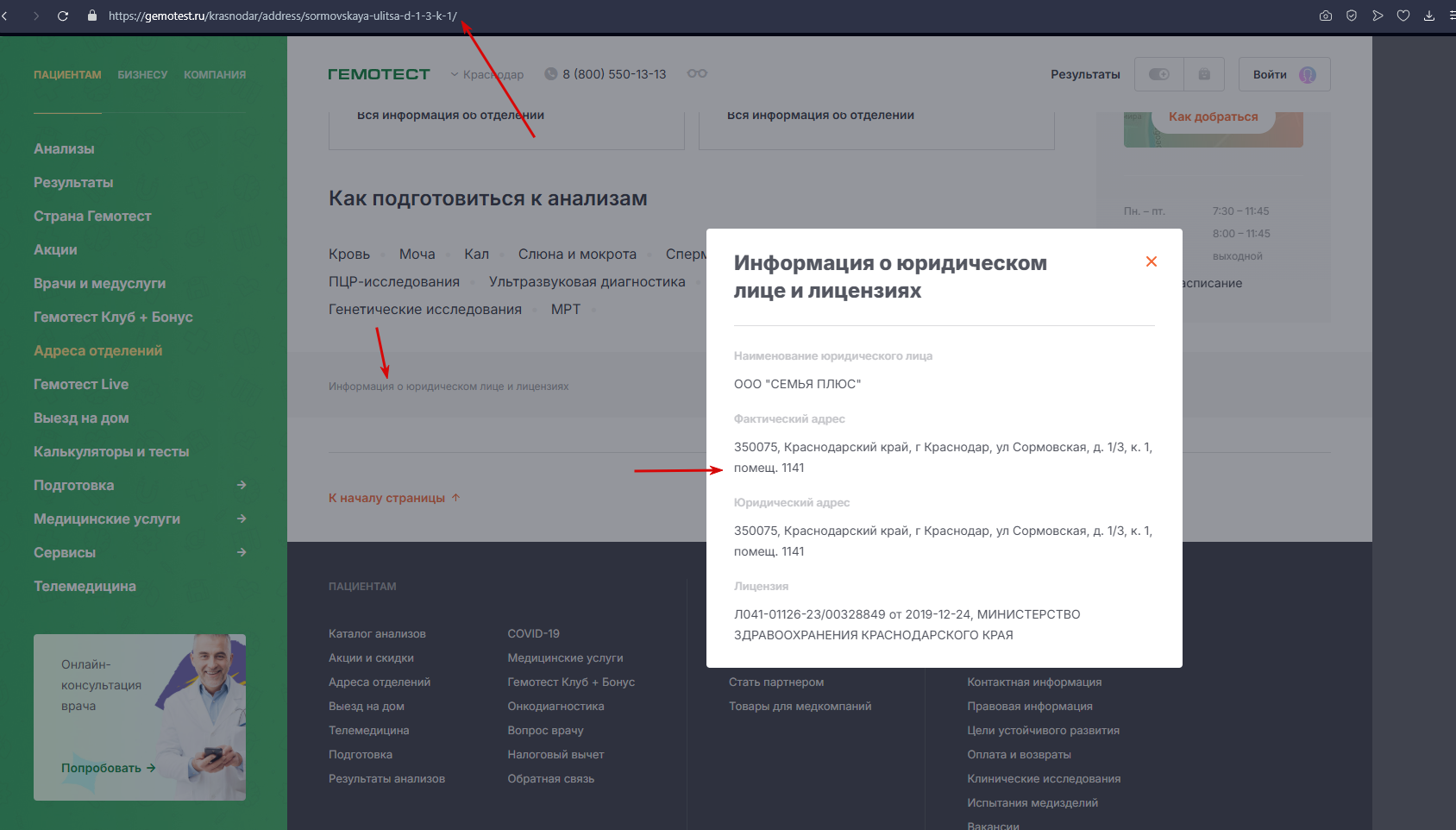Image resolution: width=1456 pixels, height=830 pixels.
Task: Open COVID-19 footer link
Action: pyautogui.click(x=533, y=633)
